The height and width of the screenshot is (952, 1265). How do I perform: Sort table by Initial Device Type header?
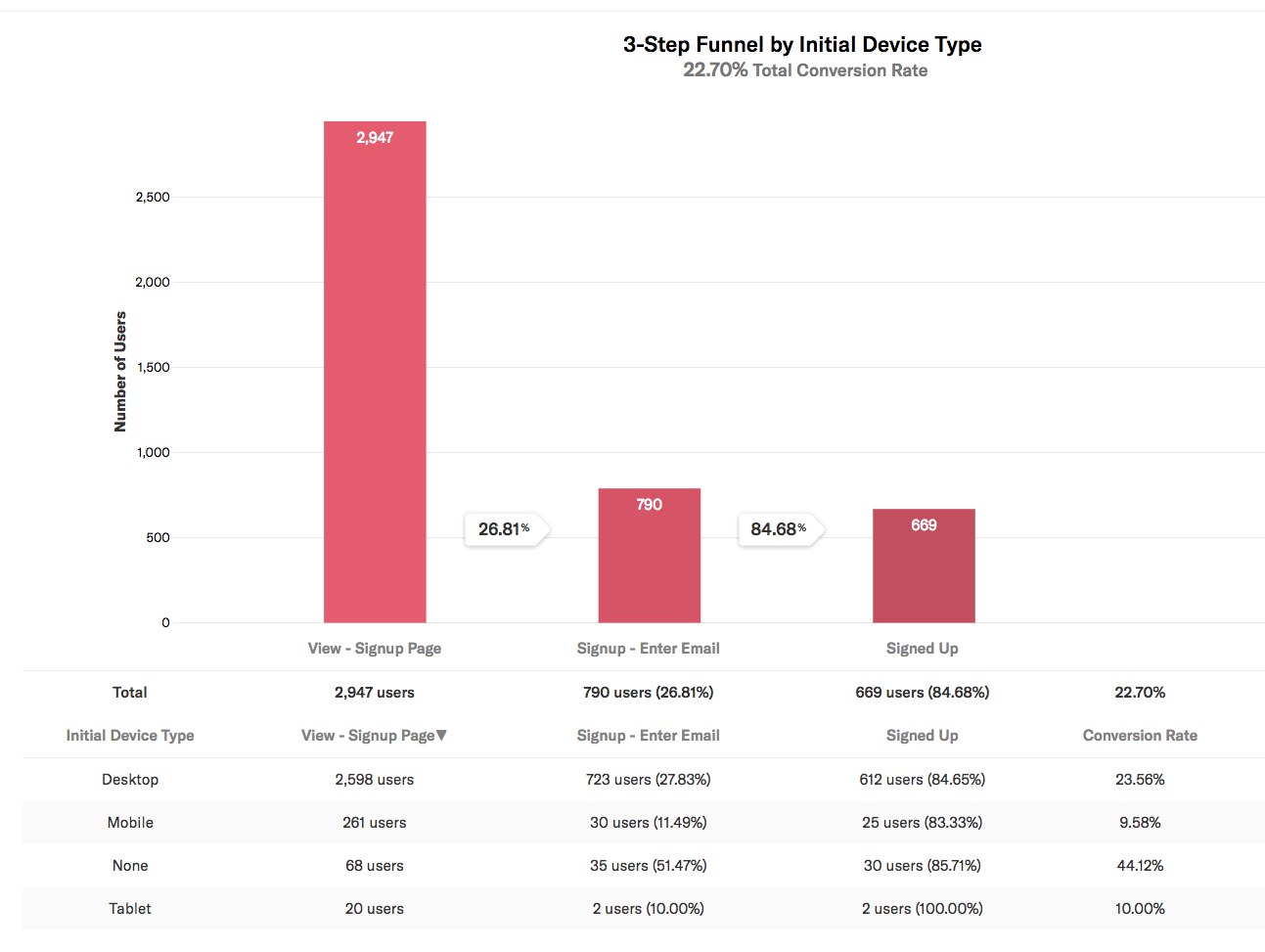tap(130, 736)
